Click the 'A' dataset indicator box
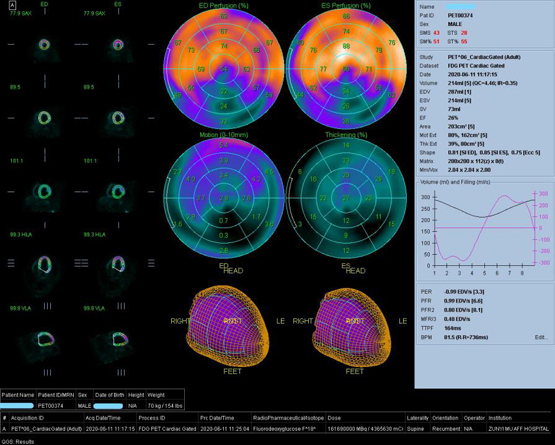This screenshot has height=445, width=555. 12,5
